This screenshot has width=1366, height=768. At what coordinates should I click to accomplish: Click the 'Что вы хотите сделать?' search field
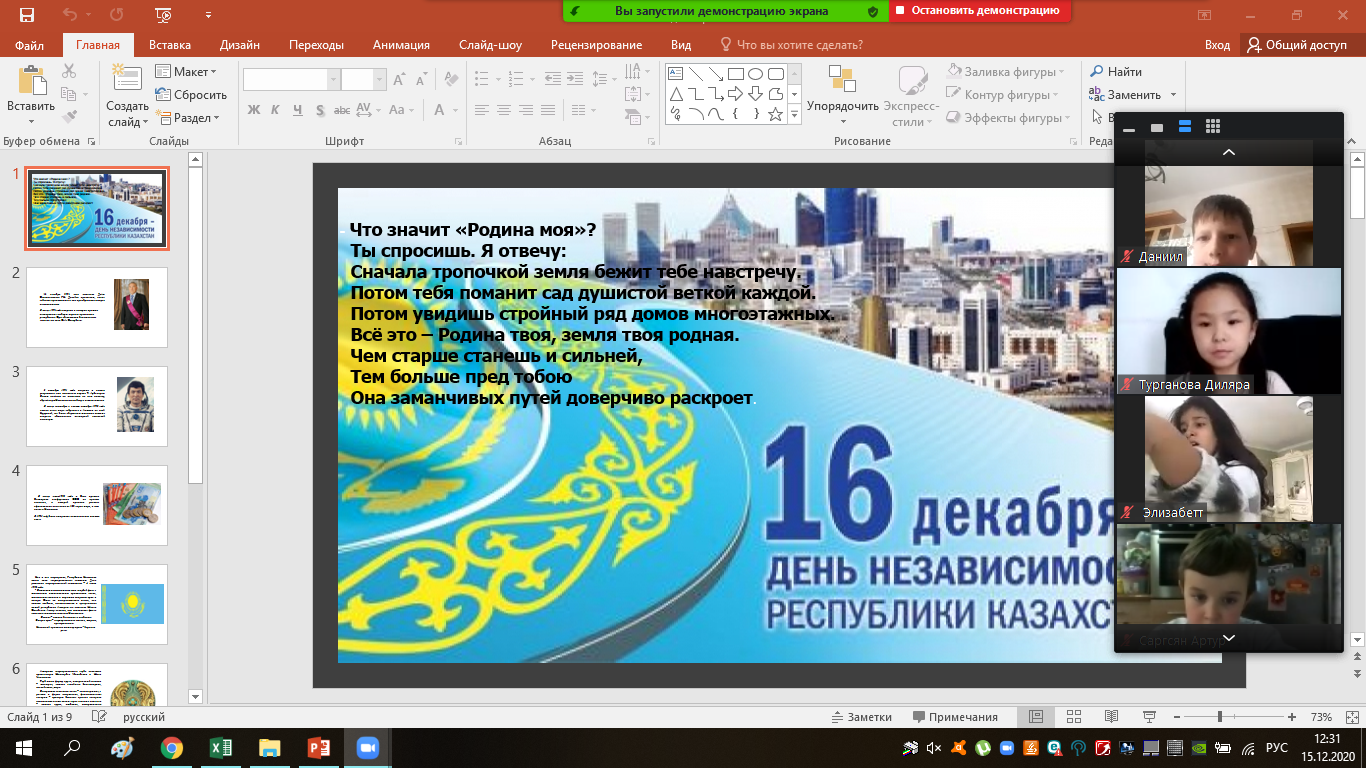(x=791, y=45)
